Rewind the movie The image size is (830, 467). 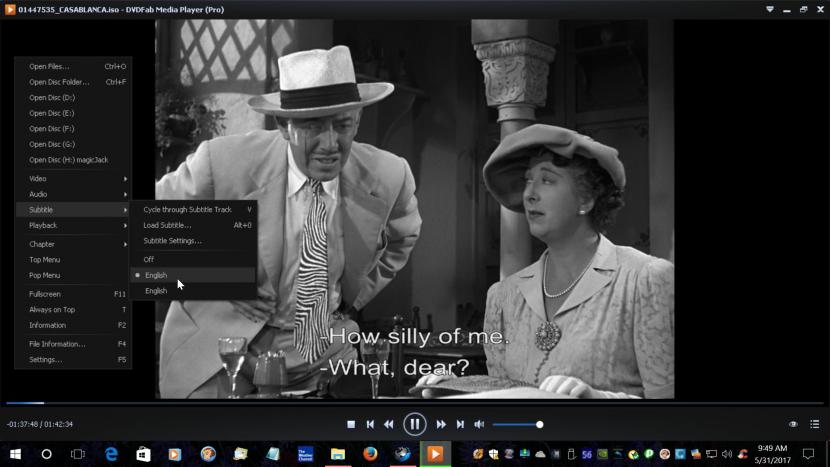[x=389, y=424]
